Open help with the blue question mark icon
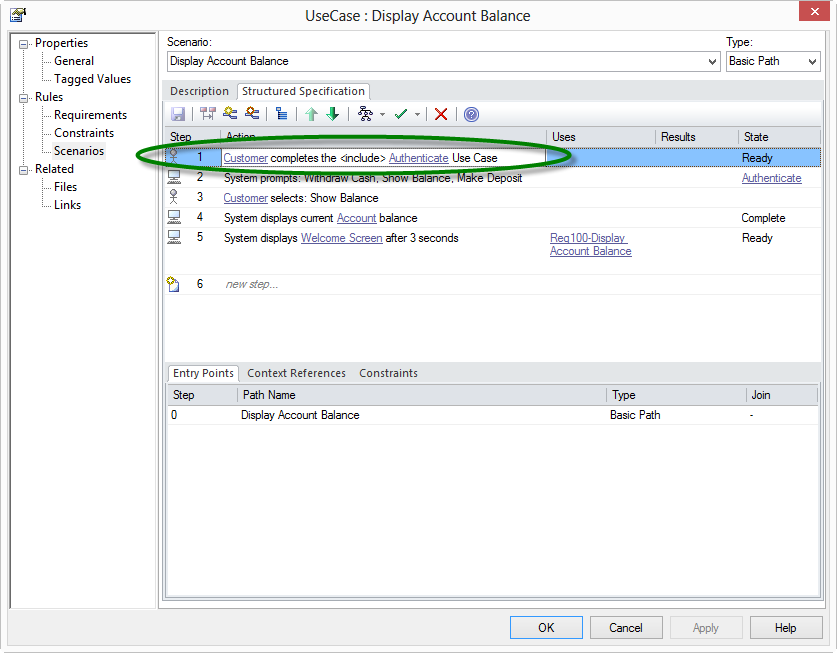The image size is (837, 653). click(x=471, y=114)
